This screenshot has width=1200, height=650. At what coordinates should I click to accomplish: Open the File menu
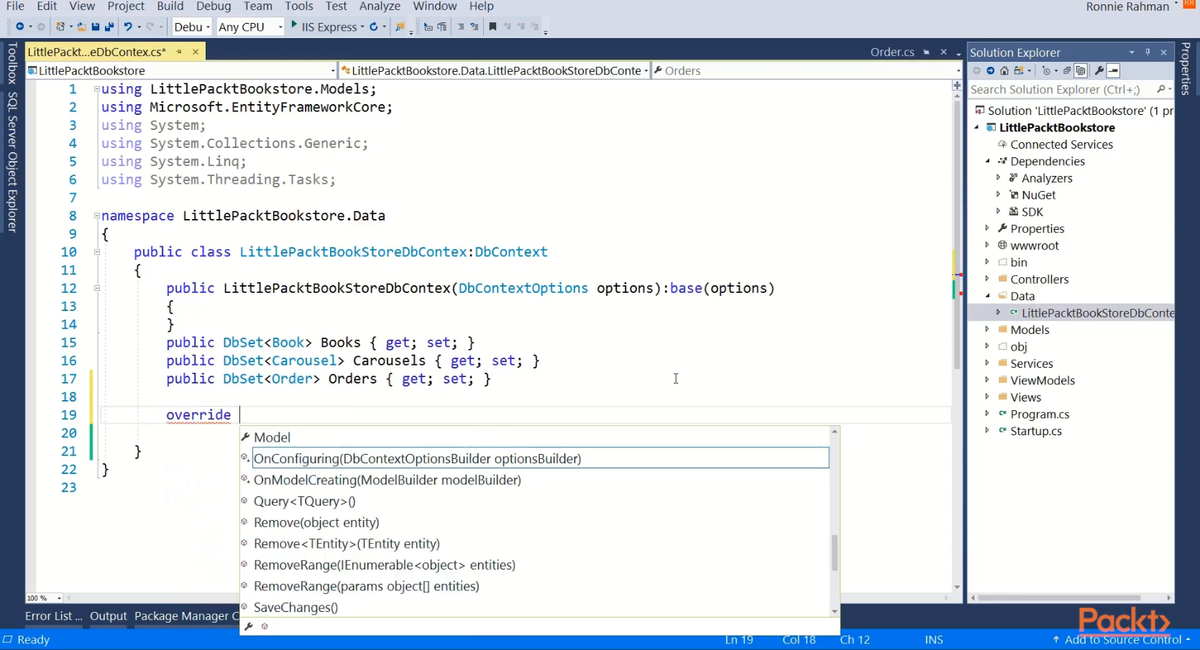point(15,6)
